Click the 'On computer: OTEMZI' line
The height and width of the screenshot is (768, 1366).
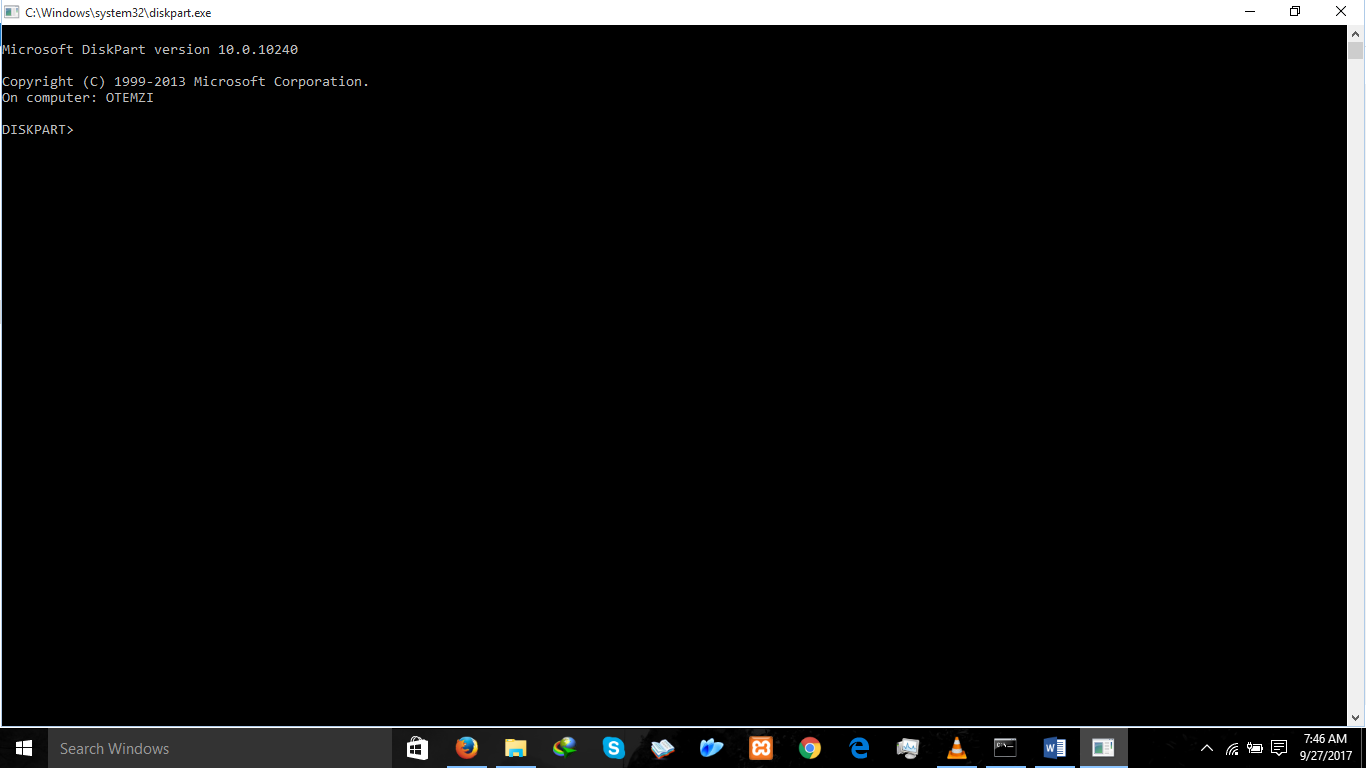click(78, 98)
